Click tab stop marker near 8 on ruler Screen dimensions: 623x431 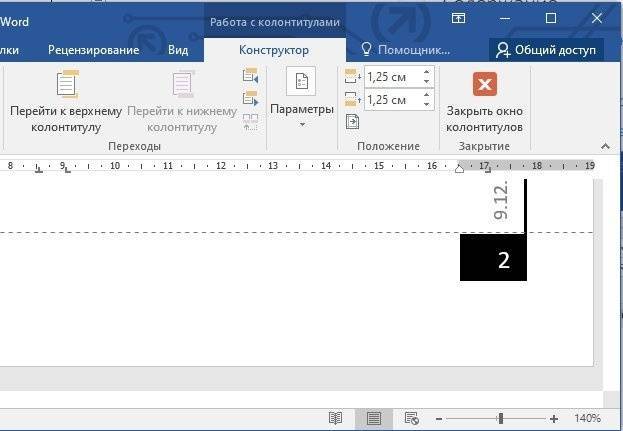pos(39,170)
